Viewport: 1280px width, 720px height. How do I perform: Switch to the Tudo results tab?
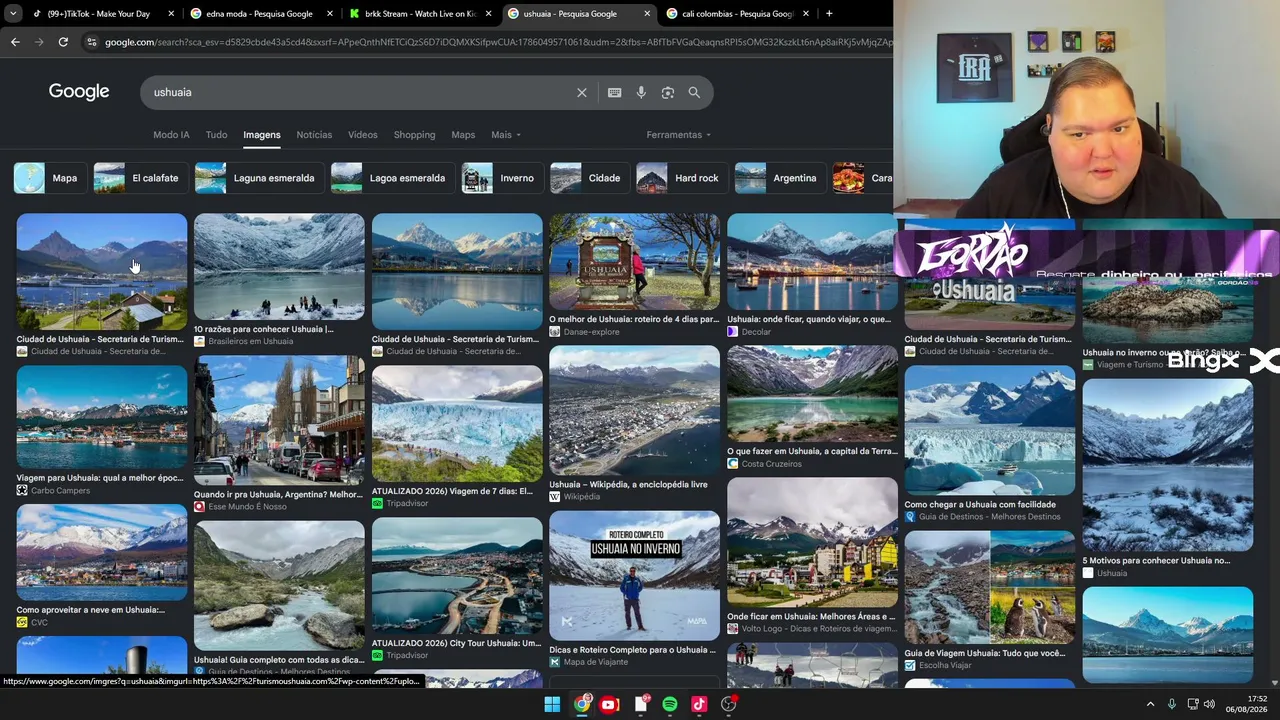216,135
